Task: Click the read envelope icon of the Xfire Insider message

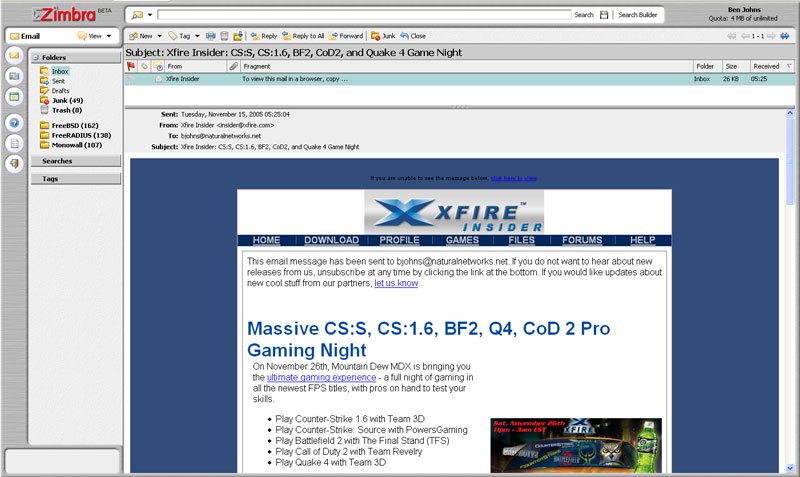Action: coord(159,79)
